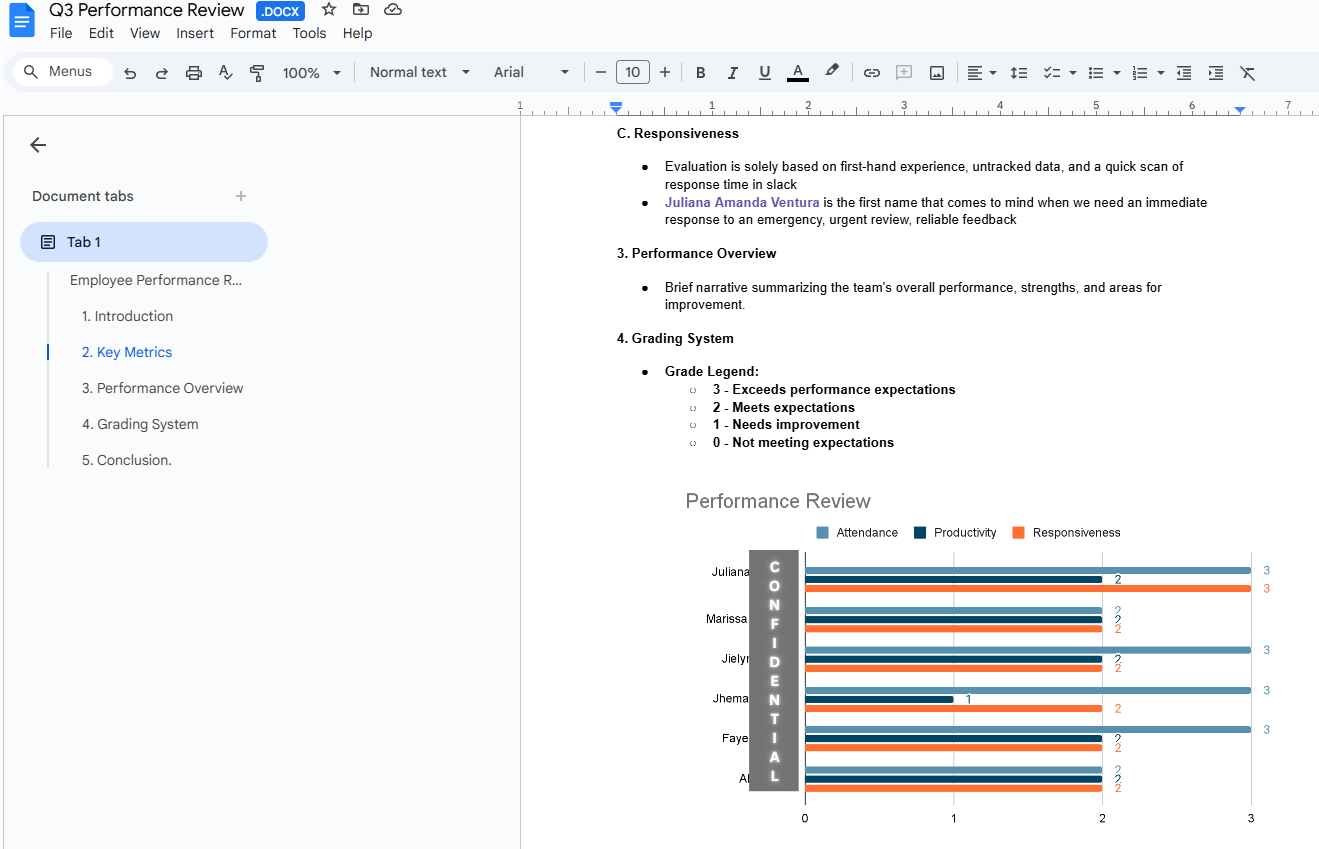The image size is (1319, 849).
Task: Open the File menu
Action: [61, 33]
